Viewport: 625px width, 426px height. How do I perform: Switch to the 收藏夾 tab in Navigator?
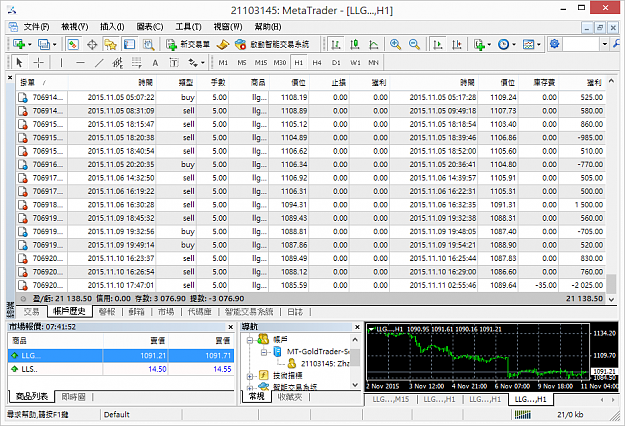[x=290, y=397]
